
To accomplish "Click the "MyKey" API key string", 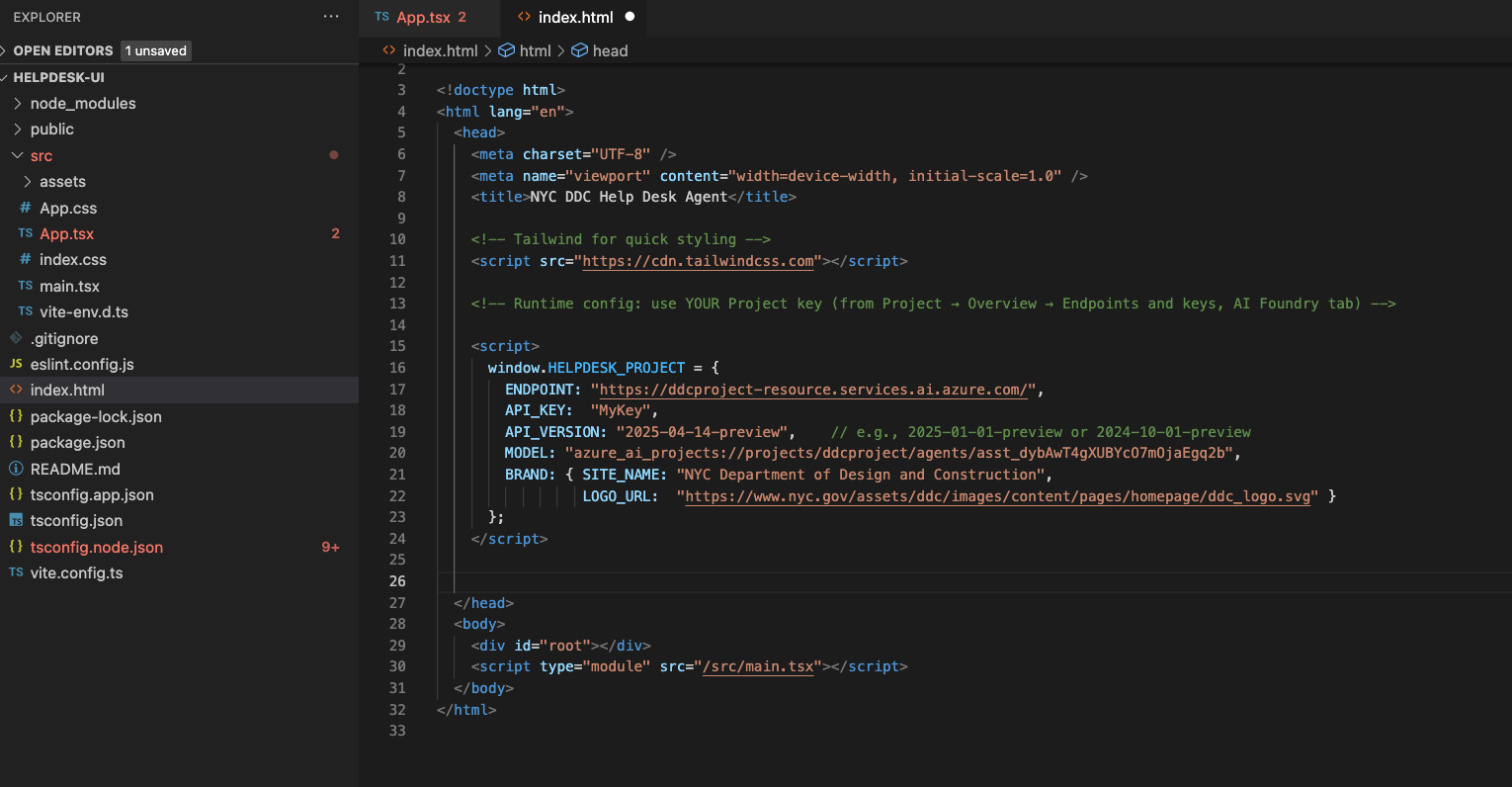I will pos(621,410).
